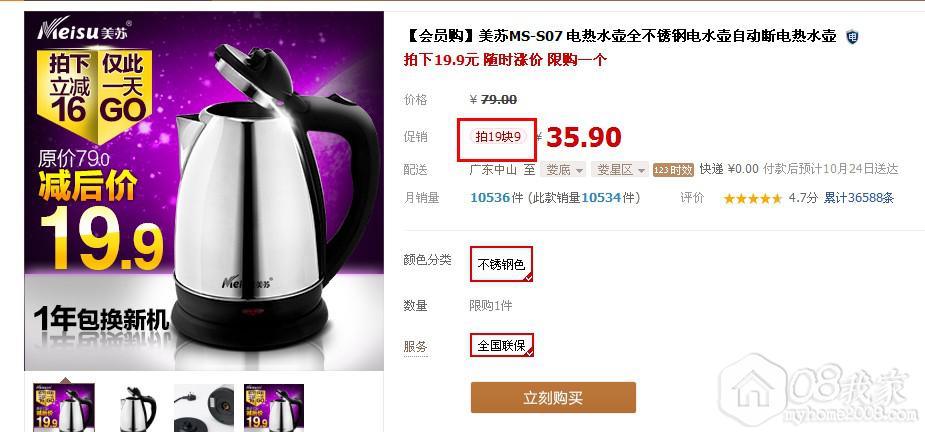
Task: Click the five-star rating icons
Action: (x=753, y=198)
